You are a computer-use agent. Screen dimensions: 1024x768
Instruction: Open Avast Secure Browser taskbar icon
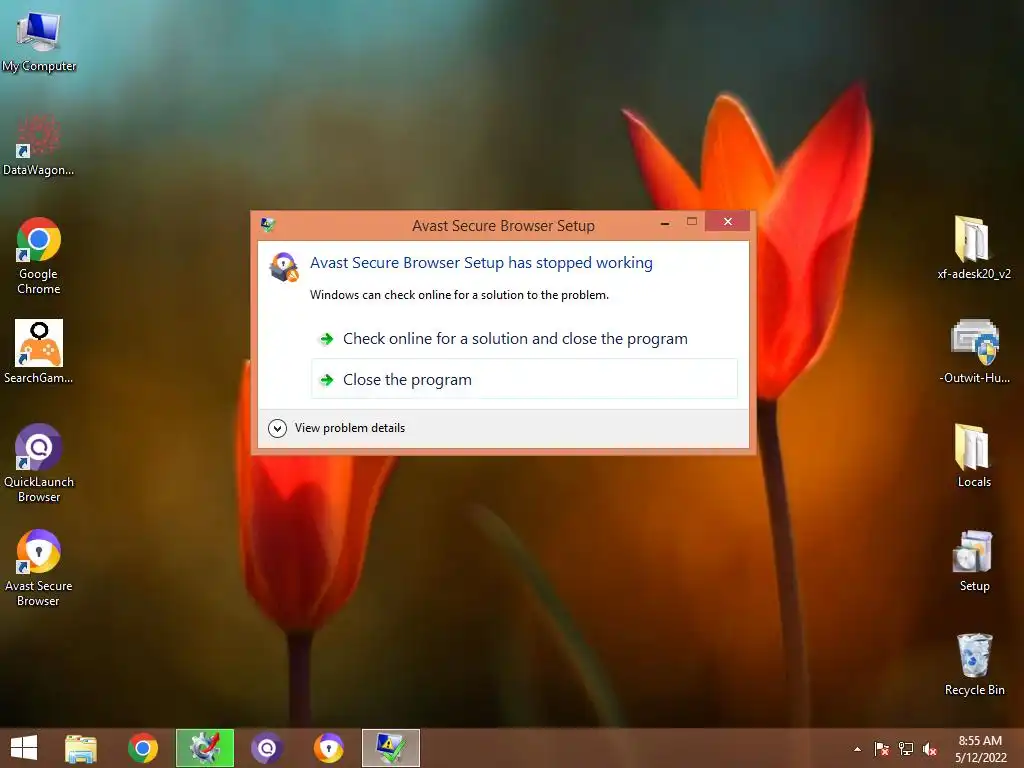click(x=328, y=748)
